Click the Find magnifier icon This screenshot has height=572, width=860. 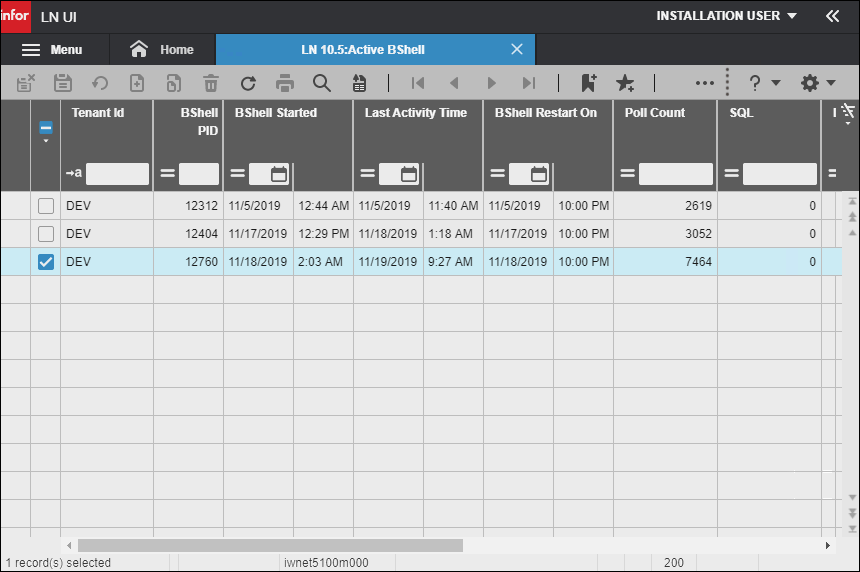[x=321, y=83]
